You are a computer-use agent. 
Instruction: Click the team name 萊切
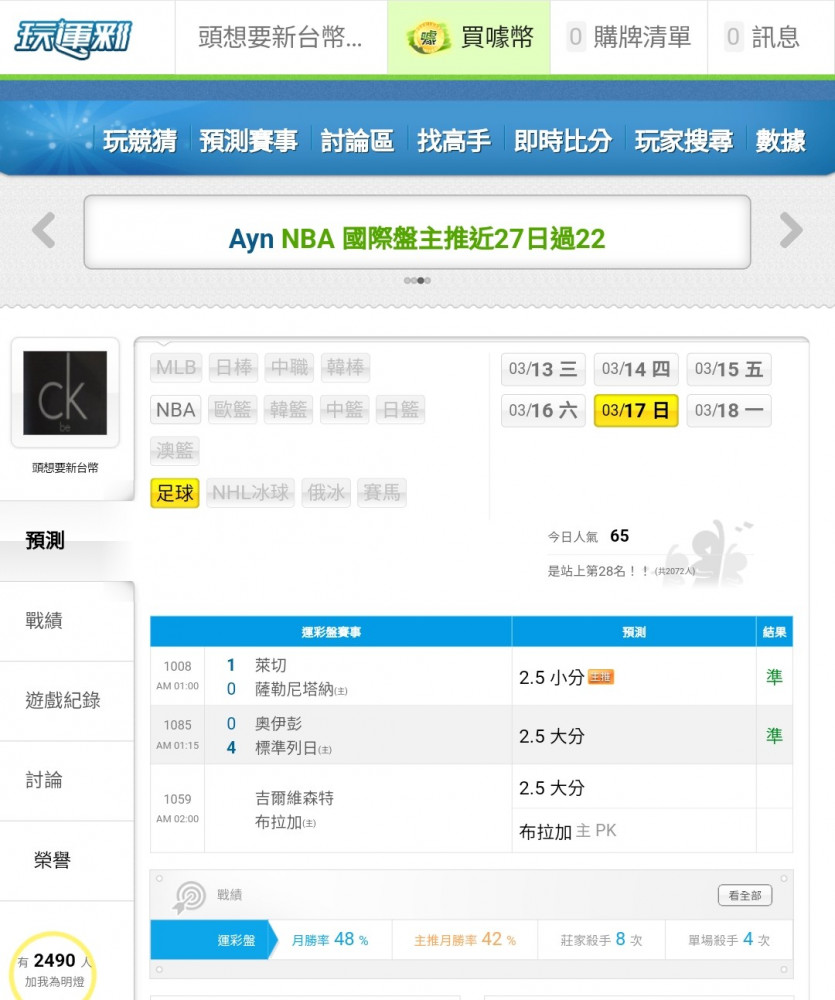point(271,665)
